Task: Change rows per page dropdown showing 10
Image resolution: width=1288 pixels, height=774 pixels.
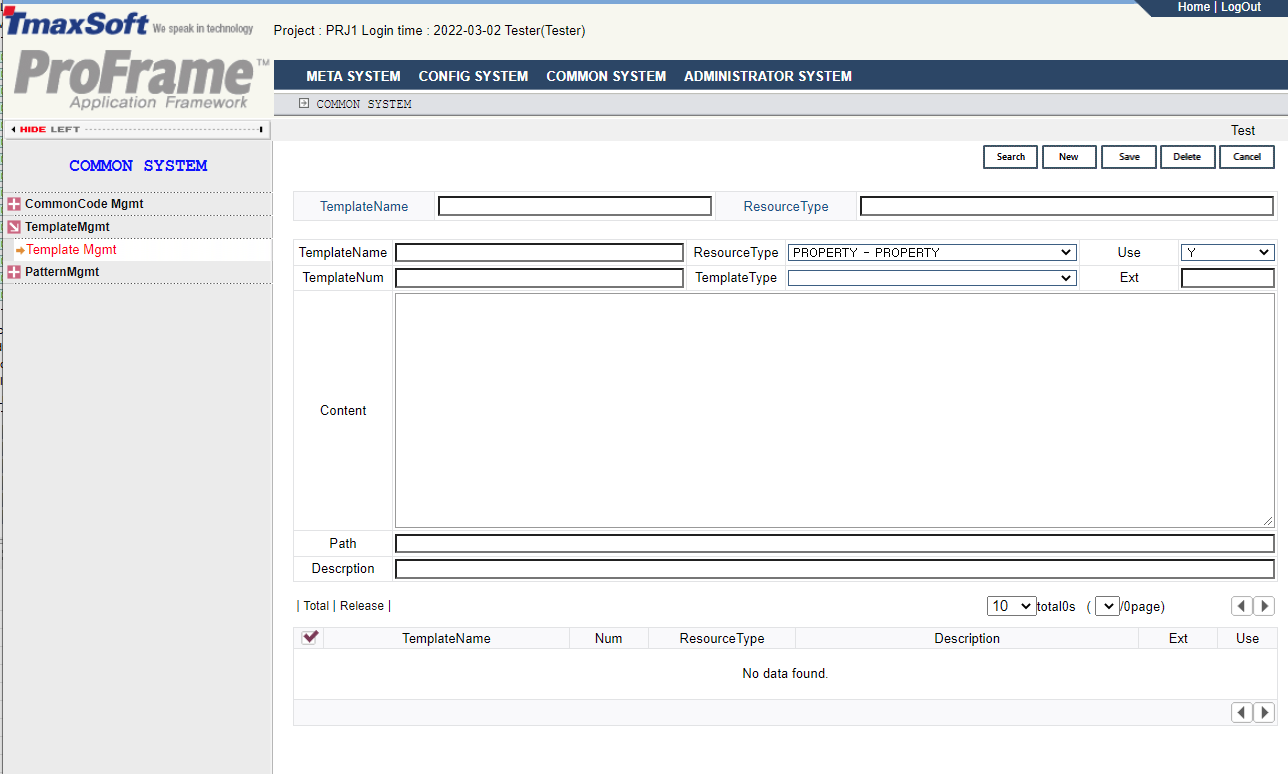Action: point(1011,606)
